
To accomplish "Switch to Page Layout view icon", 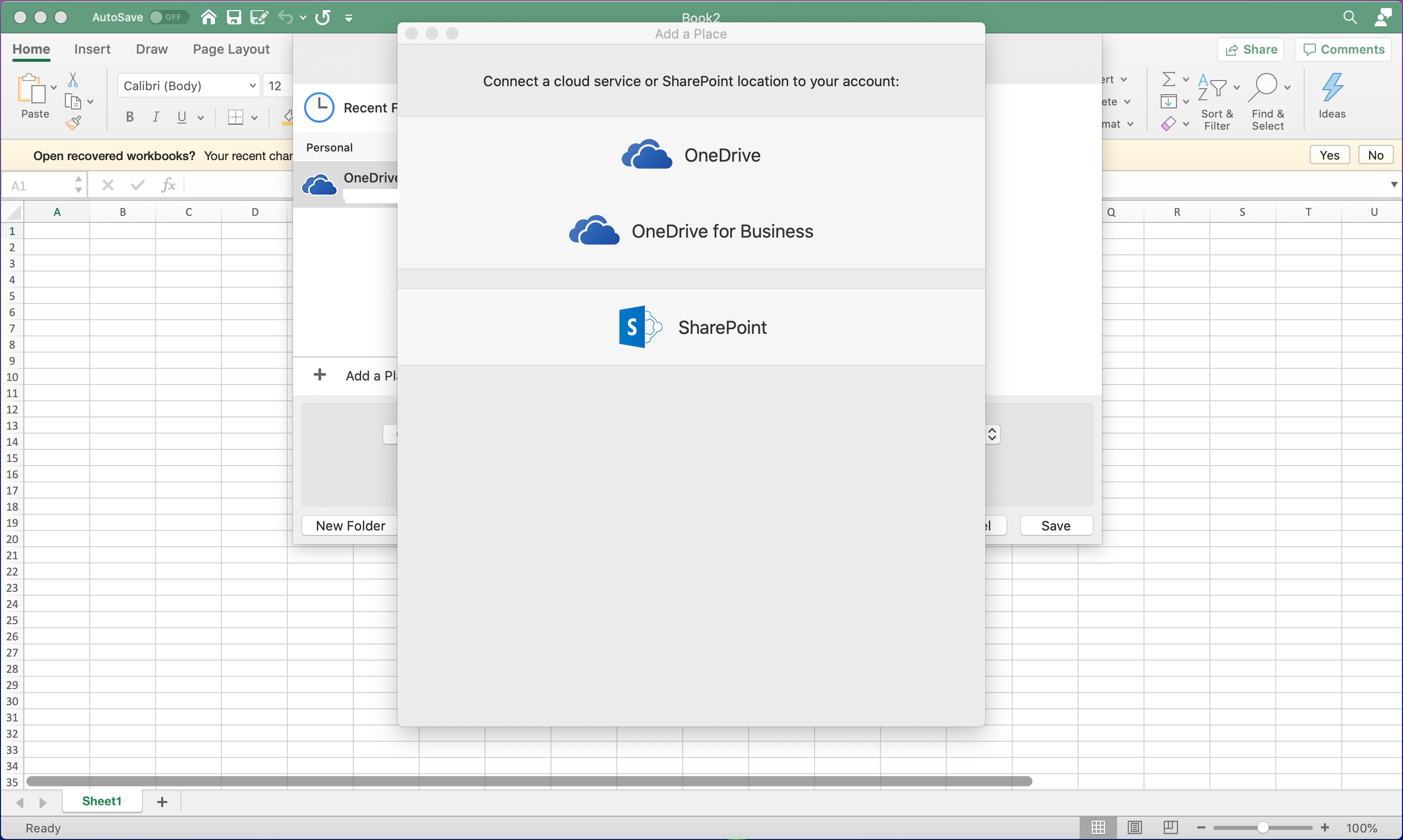I will [1135, 827].
